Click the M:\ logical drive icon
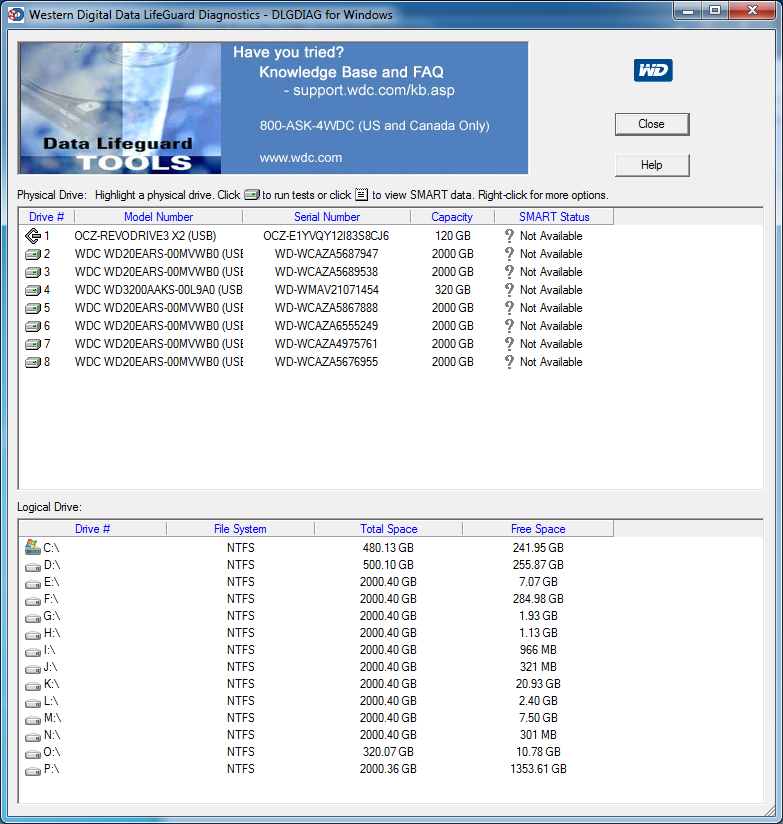This screenshot has height=824, width=783. [x=33, y=720]
